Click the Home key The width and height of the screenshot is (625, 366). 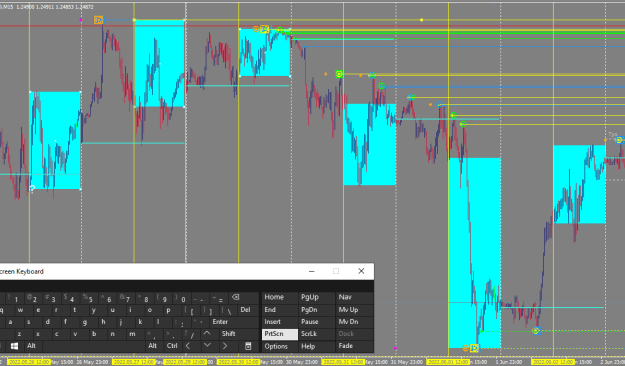[x=279, y=297]
